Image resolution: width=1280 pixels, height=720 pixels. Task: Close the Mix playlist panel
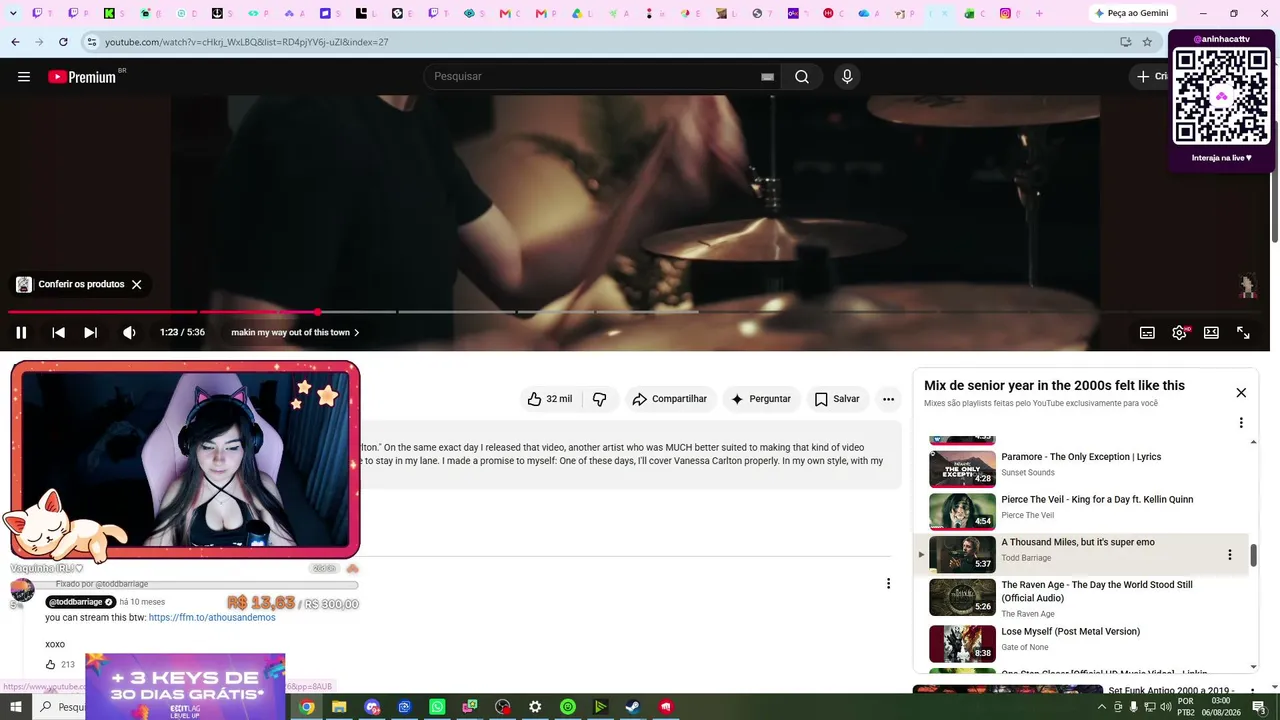point(1241,393)
